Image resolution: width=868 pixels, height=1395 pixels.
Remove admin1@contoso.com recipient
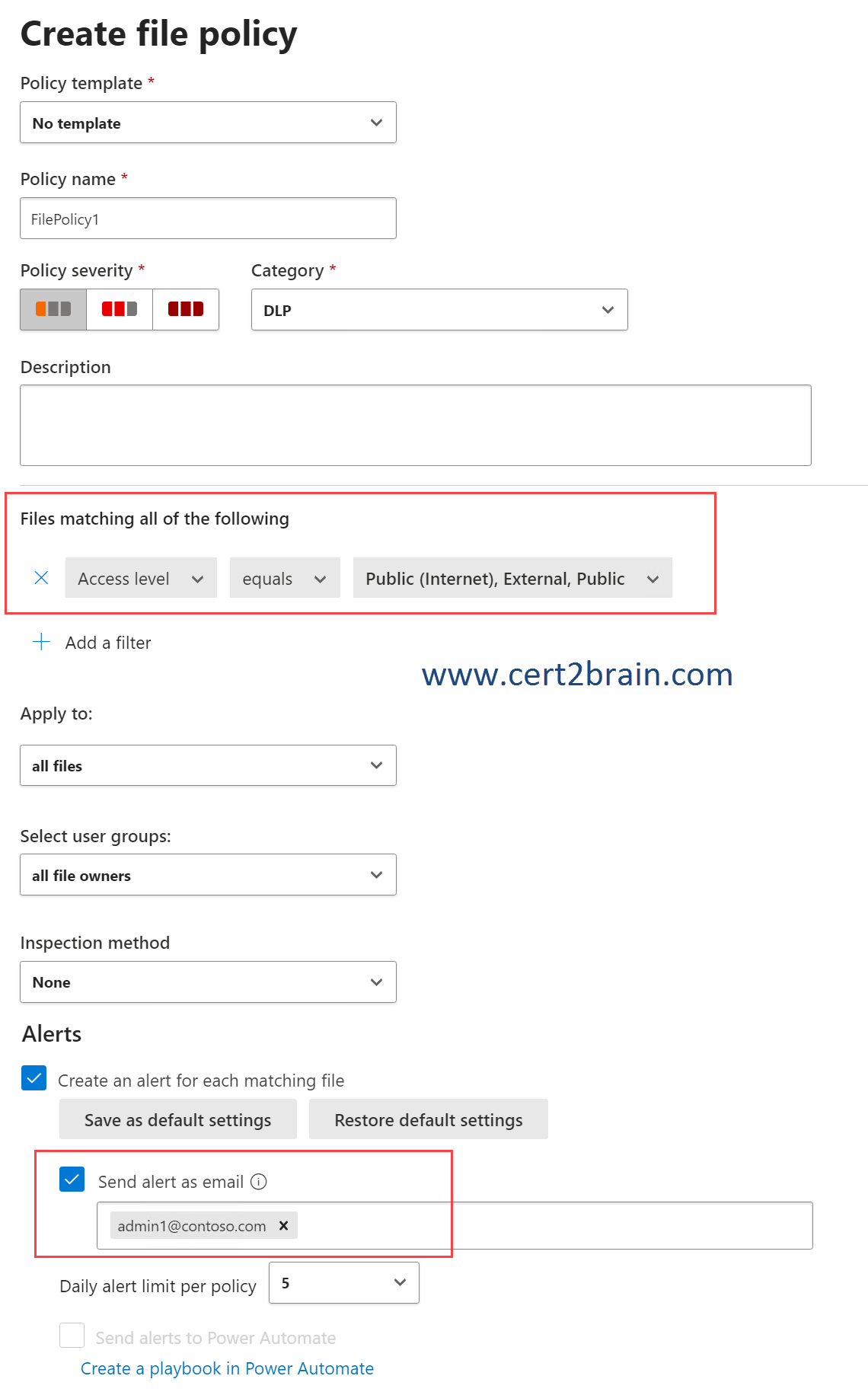click(283, 1225)
